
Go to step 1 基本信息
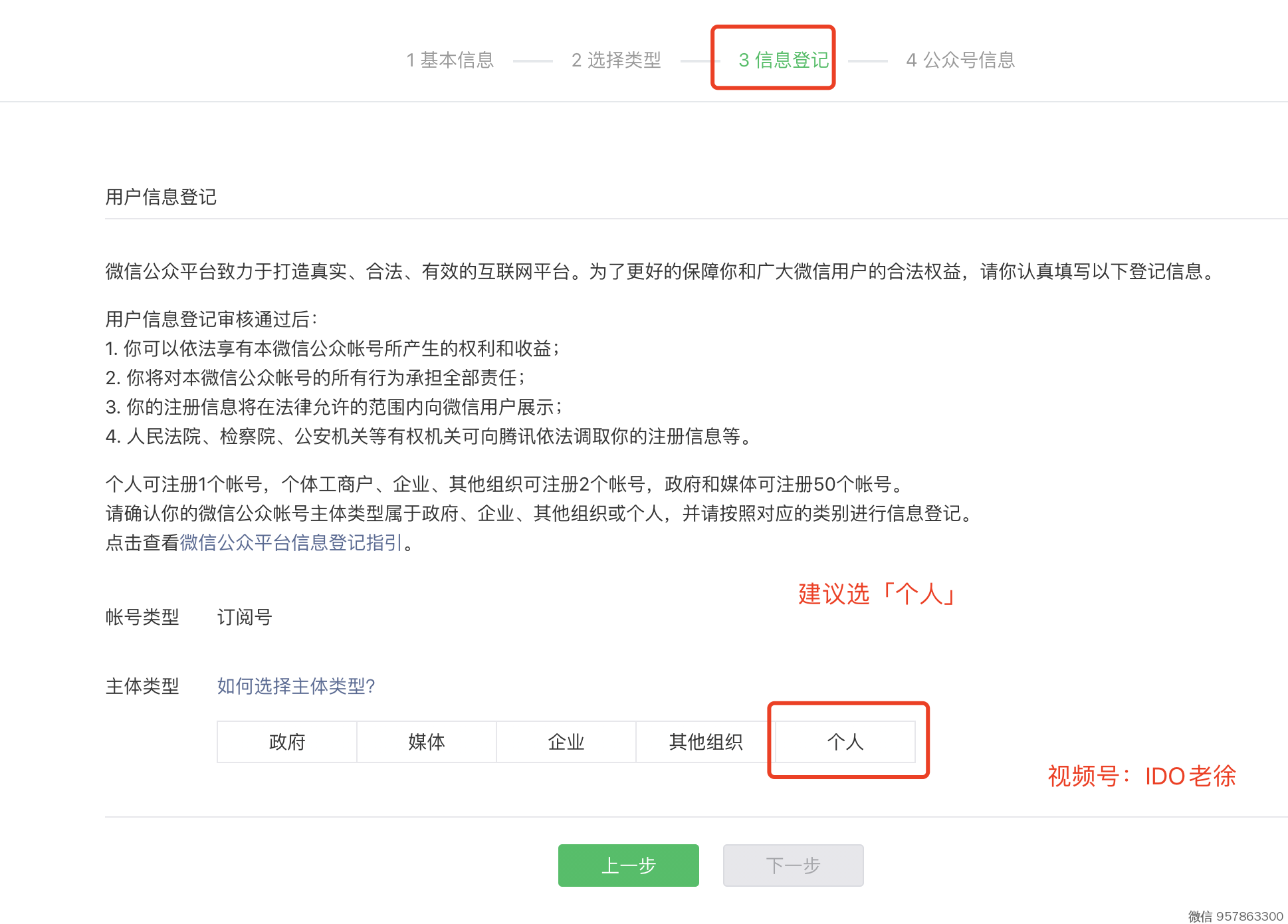pyautogui.click(x=450, y=60)
